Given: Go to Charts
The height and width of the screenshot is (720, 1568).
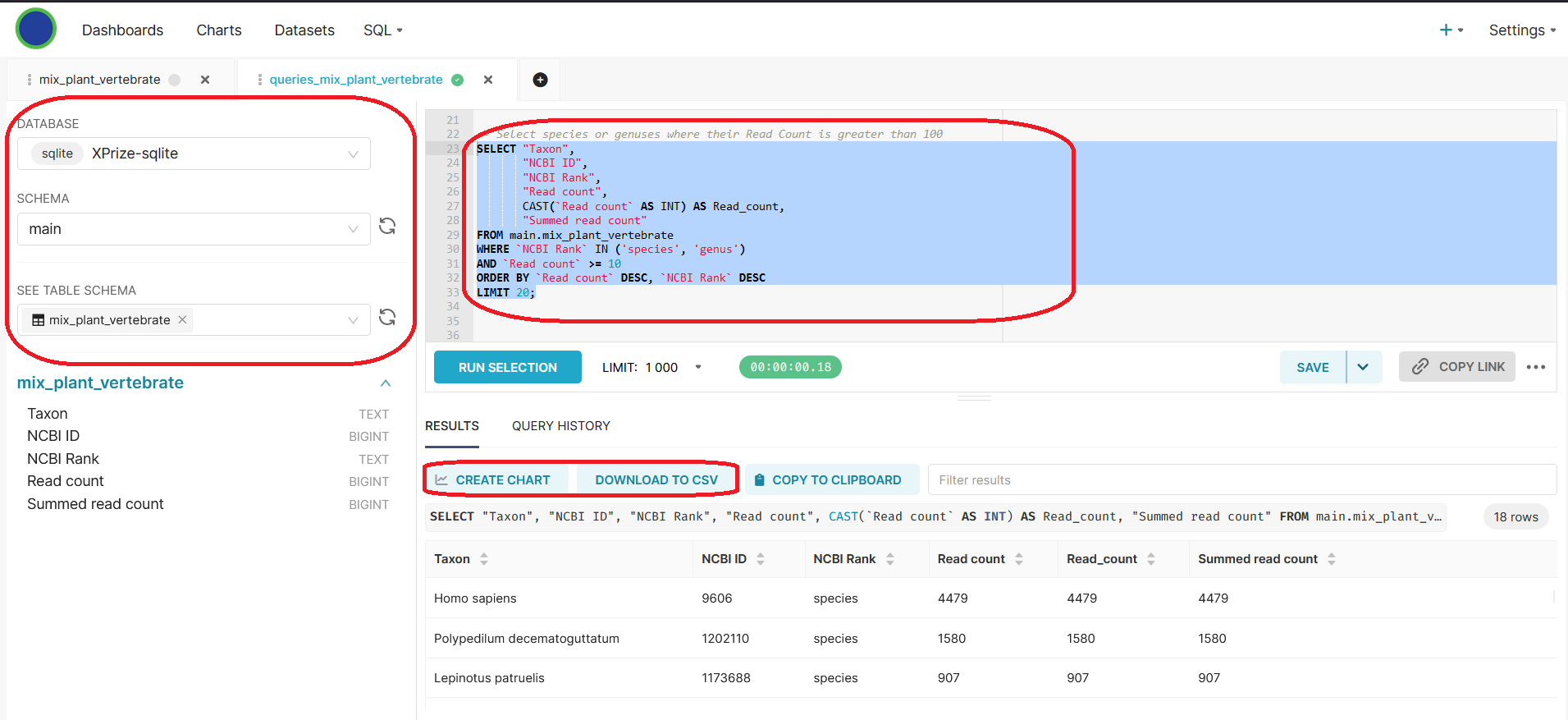Looking at the screenshot, I should (219, 30).
